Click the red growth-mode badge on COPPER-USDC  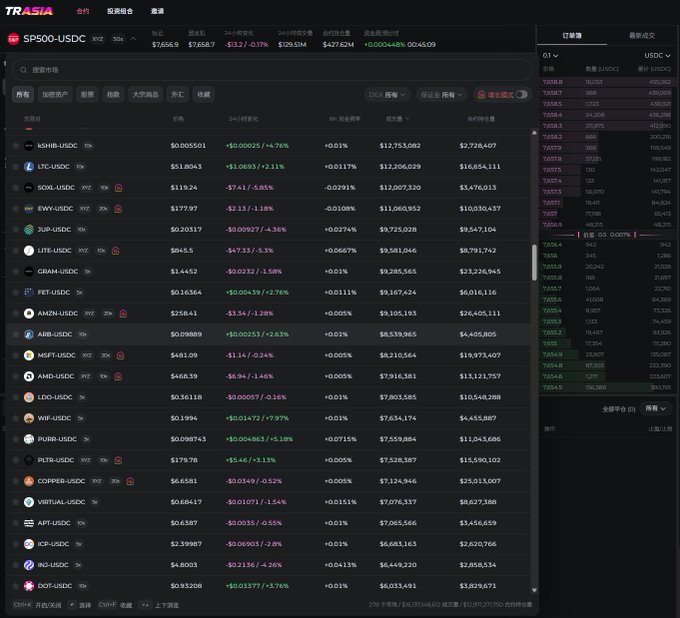point(130,481)
